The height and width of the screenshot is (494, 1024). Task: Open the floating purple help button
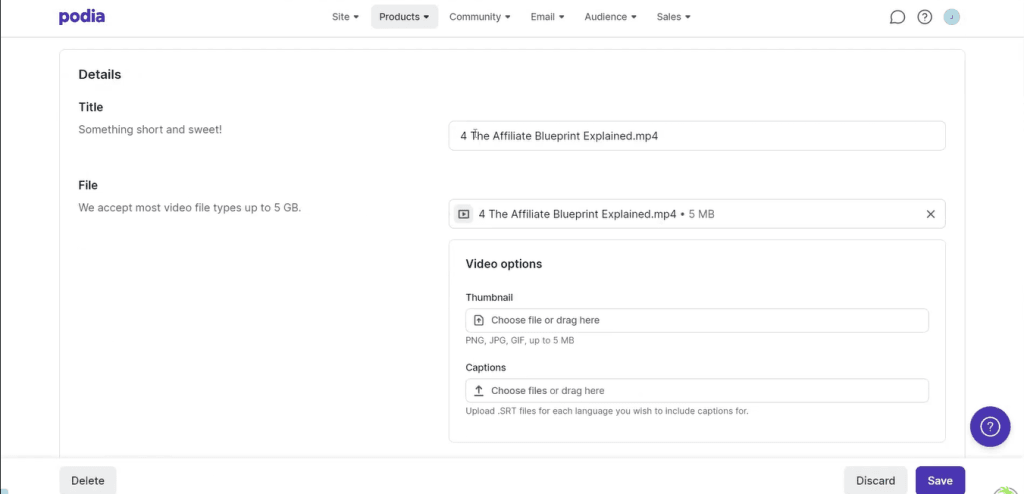[989, 427]
